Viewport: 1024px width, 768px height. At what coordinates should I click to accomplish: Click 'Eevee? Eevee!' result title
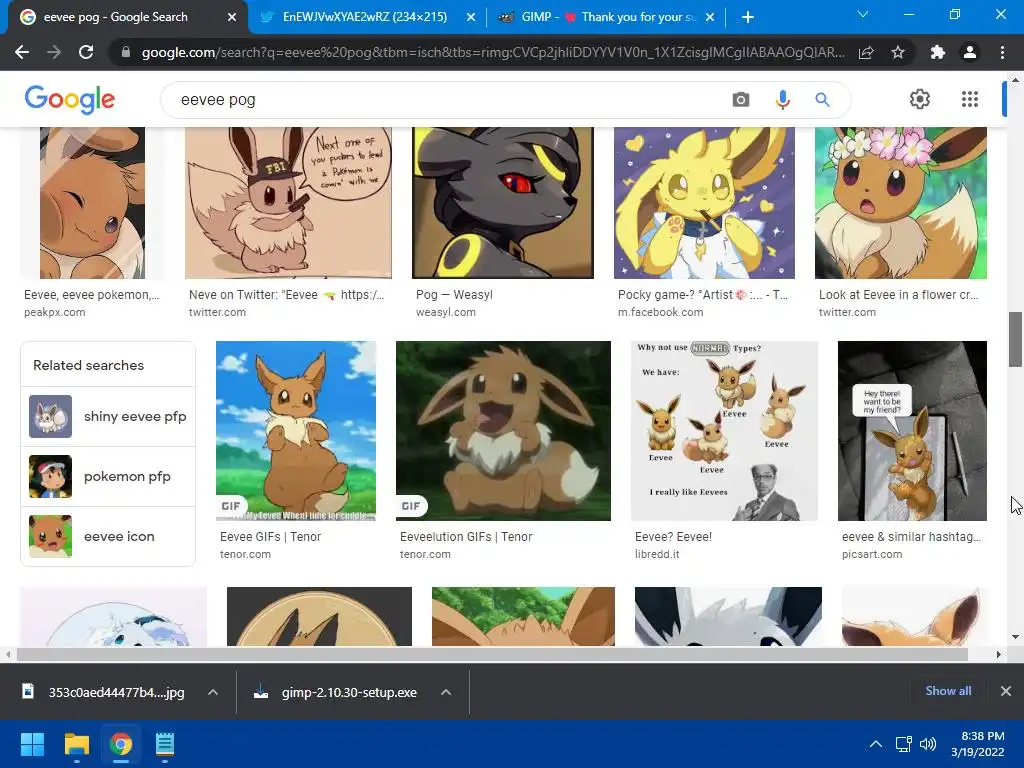(x=673, y=537)
